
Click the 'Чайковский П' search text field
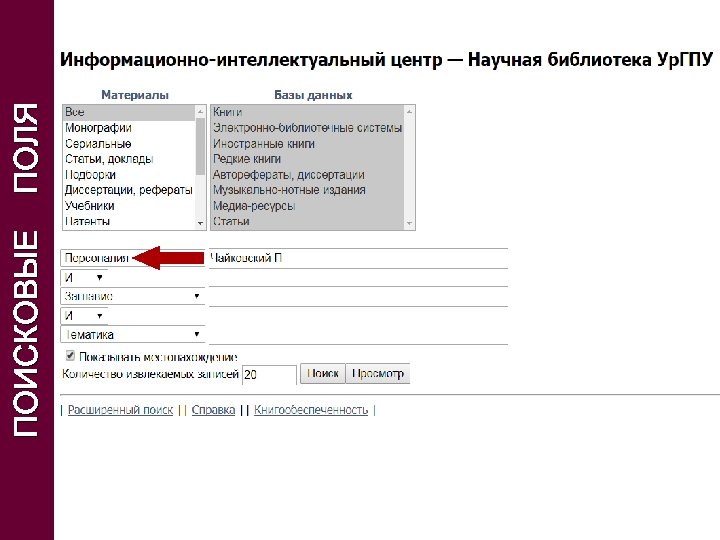[x=358, y=258]
